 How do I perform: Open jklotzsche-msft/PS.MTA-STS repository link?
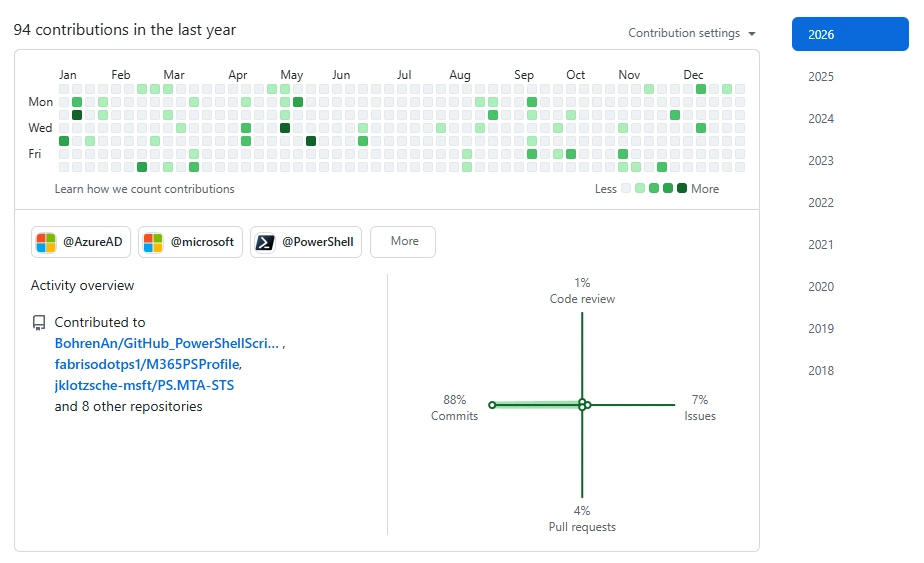(144, 385)
